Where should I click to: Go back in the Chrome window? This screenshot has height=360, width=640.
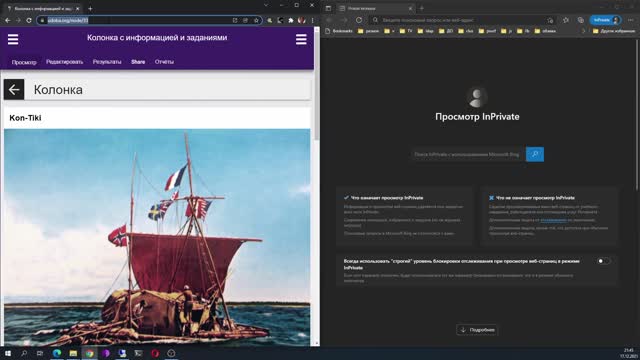[8, 20]
